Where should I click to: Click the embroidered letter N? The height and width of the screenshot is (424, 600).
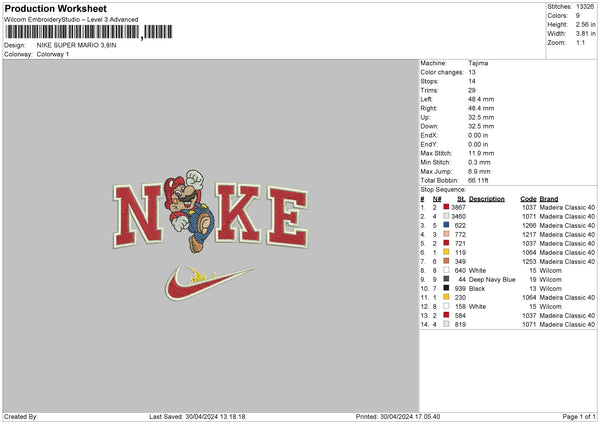(x=138, y=216)
